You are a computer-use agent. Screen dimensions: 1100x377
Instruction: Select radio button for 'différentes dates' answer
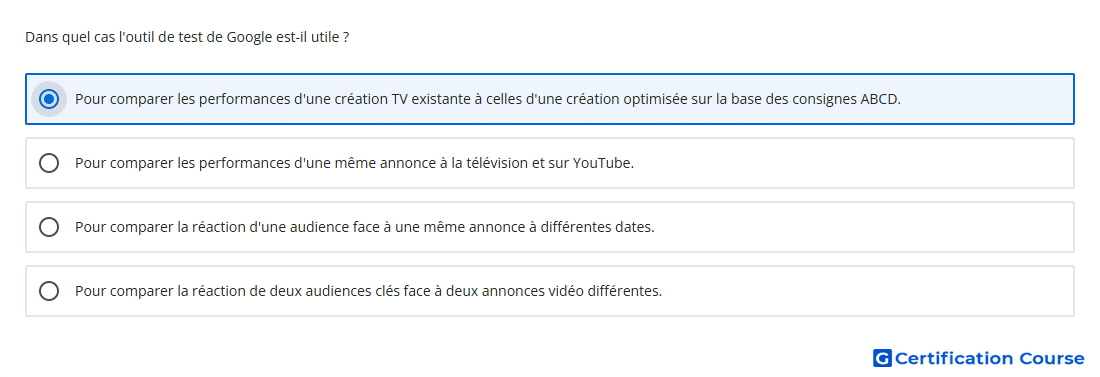click(49, 227)
